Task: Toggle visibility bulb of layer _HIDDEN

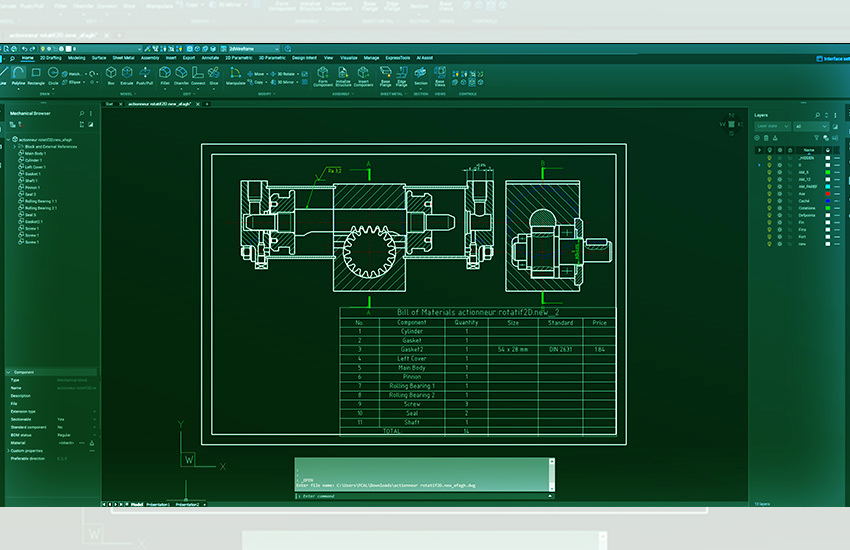Action: (x=769, y=158)
